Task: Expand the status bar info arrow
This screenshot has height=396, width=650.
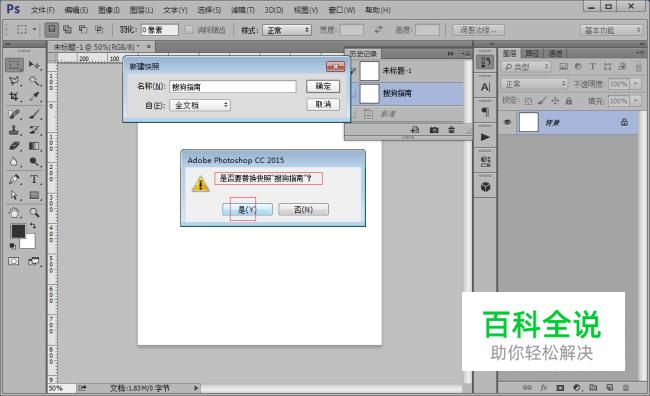Action: pyautogui.click(x=196, y=388)
